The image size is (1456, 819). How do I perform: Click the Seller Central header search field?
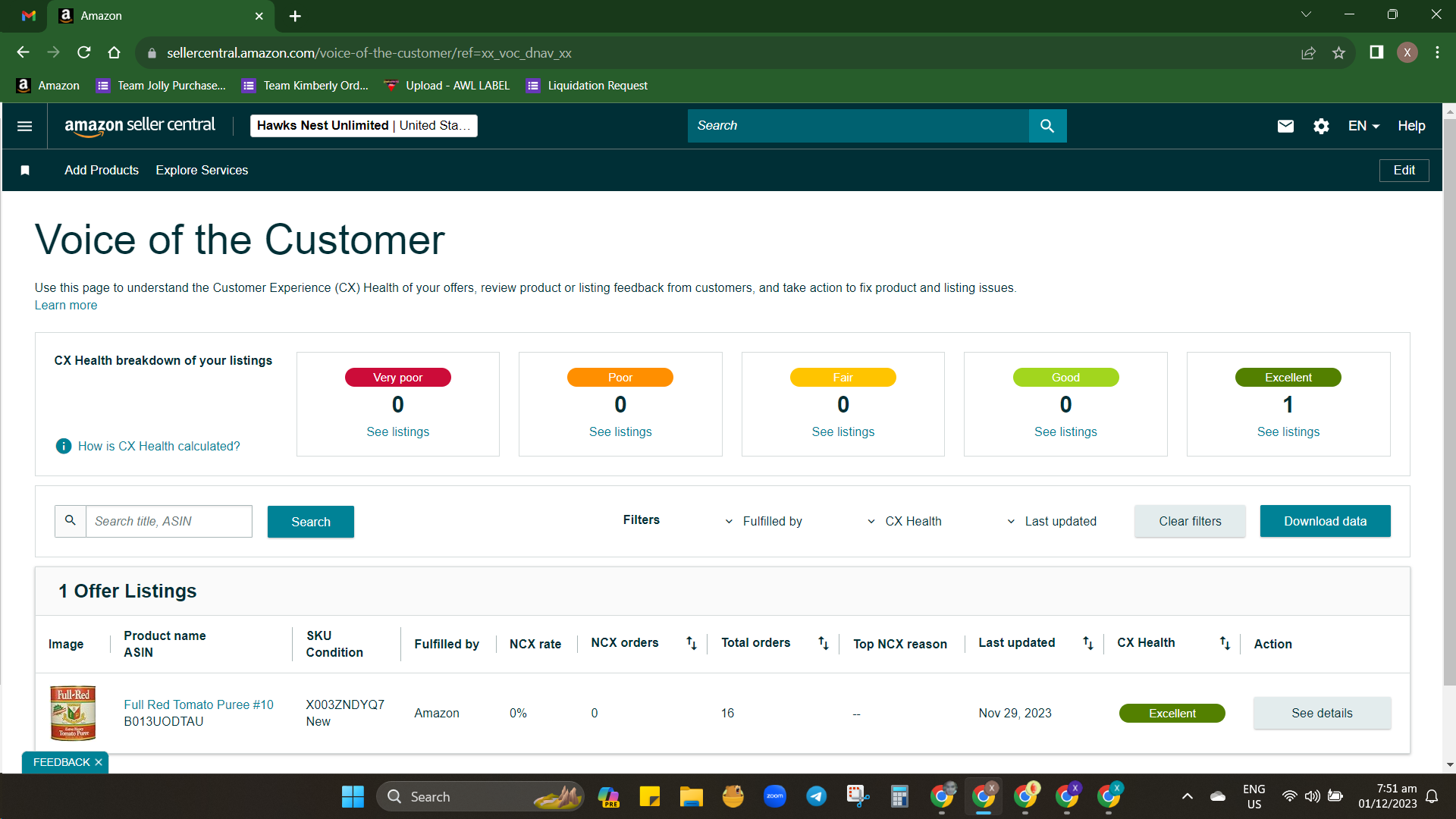click(x=858, y=126)
